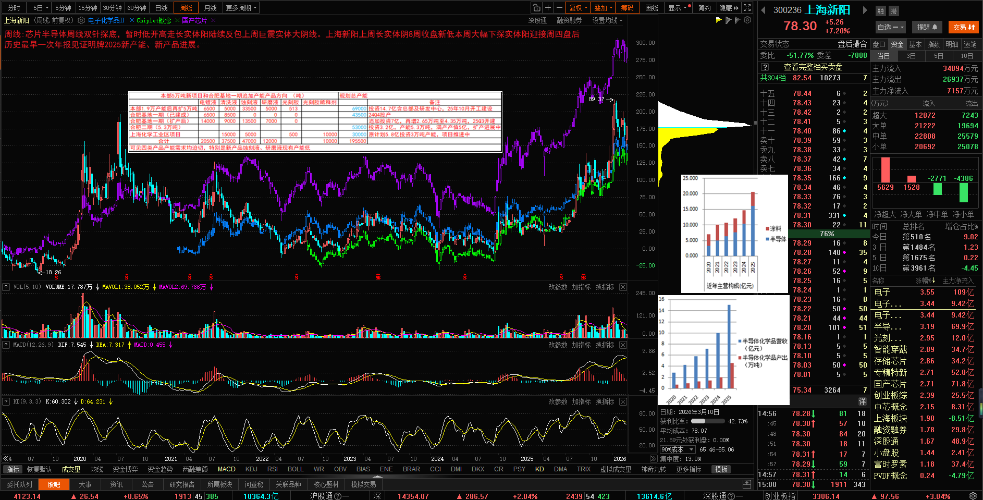This screenshot has height=500, width=983.
Task: Click 加指标 on the KDJ panel
Action: point(581,401)
